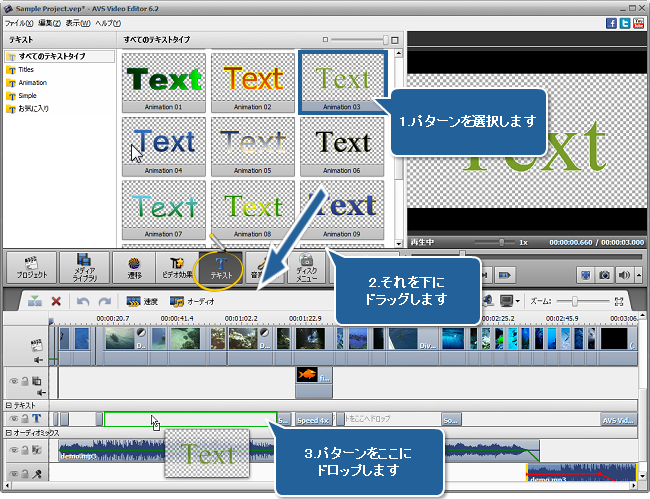Click the ディスクメニュー disc menu button
650x499 pixels.
(307, 267)
